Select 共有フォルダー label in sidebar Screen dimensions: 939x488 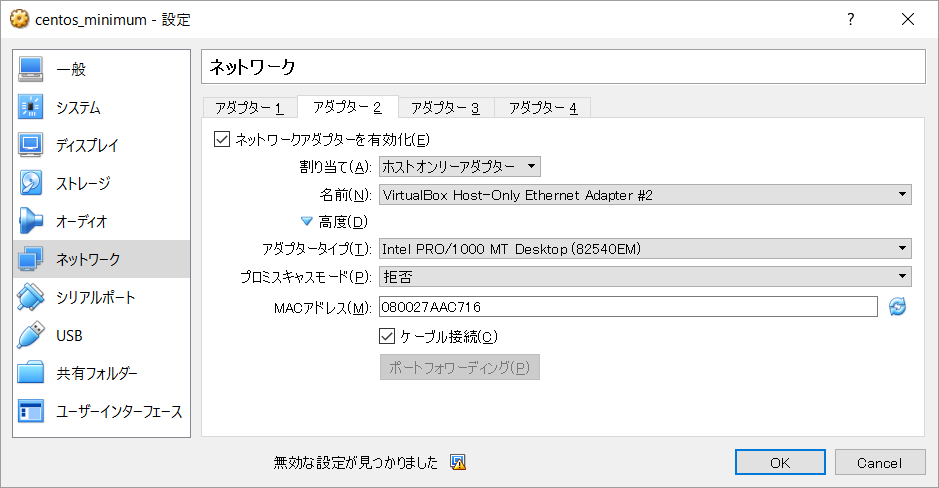[x=97, y=374]
